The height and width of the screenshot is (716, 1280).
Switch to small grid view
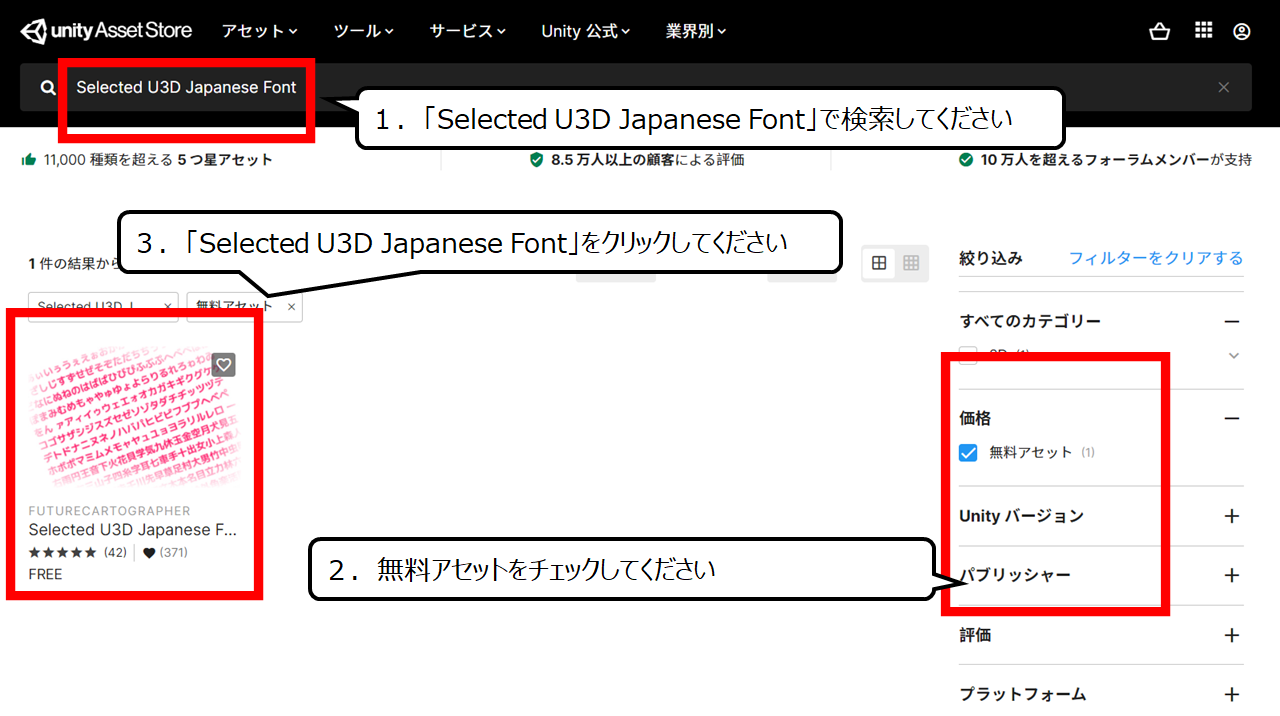[x=911, y=263]
